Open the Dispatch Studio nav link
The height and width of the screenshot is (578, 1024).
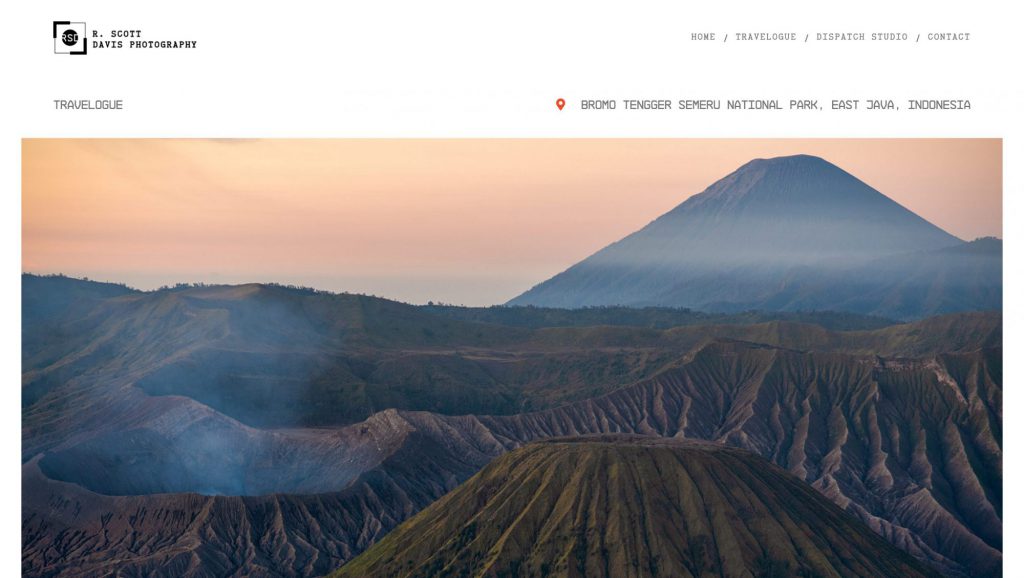click(x=861, y=37)
